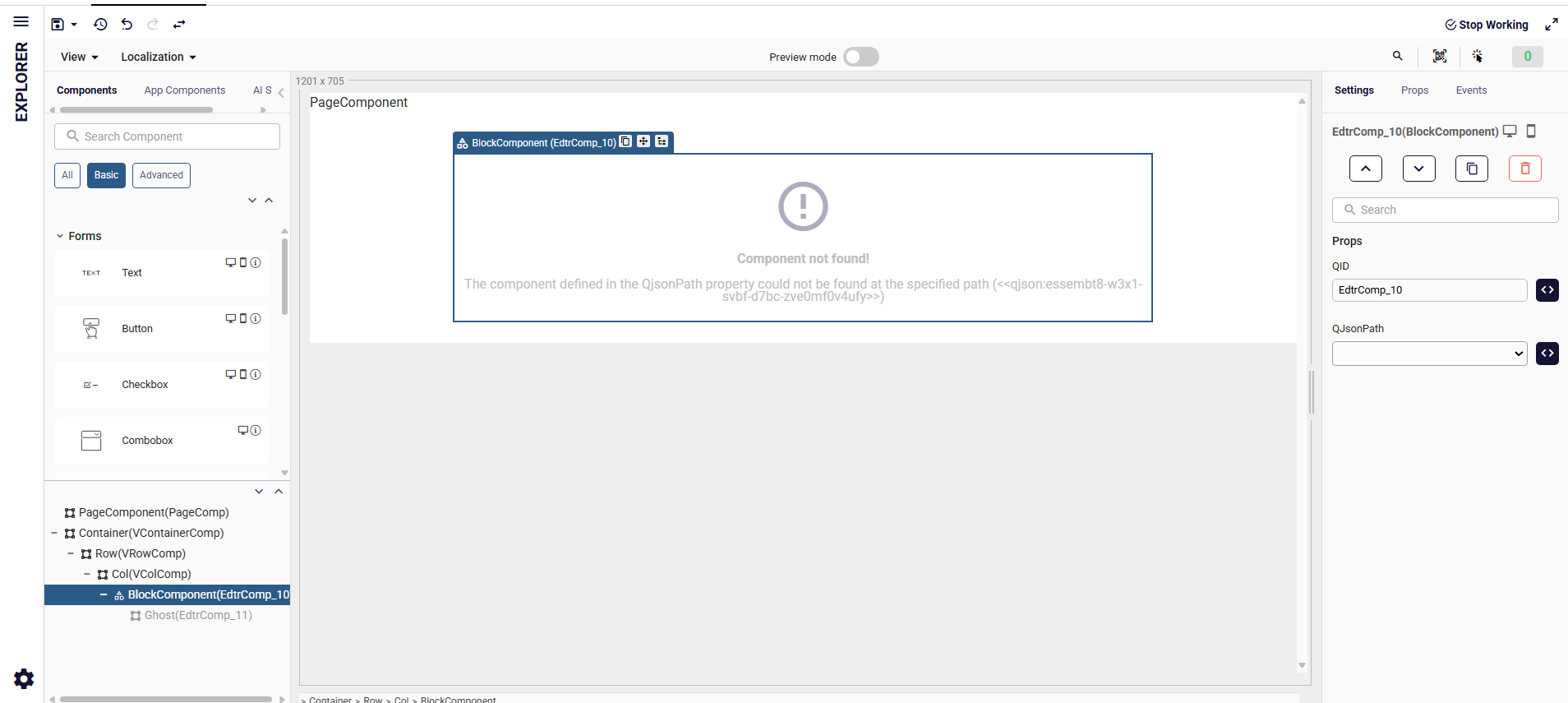This screenshot has height=703, width=1568.
Task: Click the duplicate component button in Settings
Action: click(x=1471, y=169)
